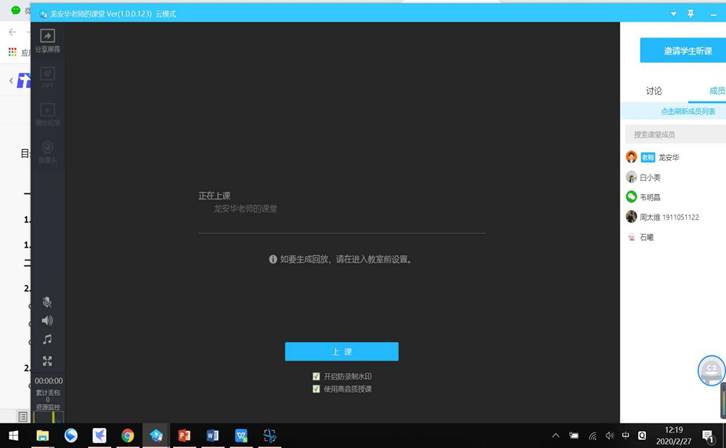Screen dimensions: 726x448
Task: Click the music note icon
Action: click(47, 340)
